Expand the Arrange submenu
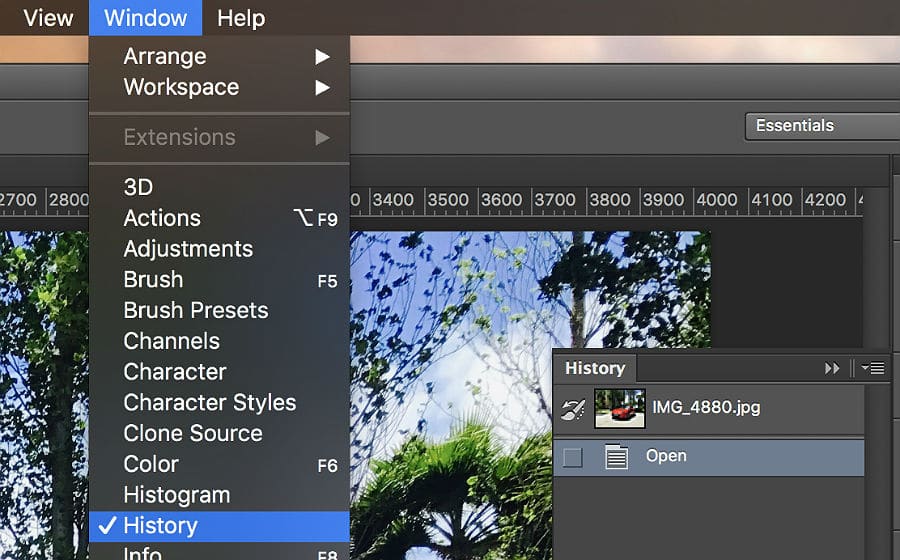This screenshot has width=900, height=560. (219, 56)
